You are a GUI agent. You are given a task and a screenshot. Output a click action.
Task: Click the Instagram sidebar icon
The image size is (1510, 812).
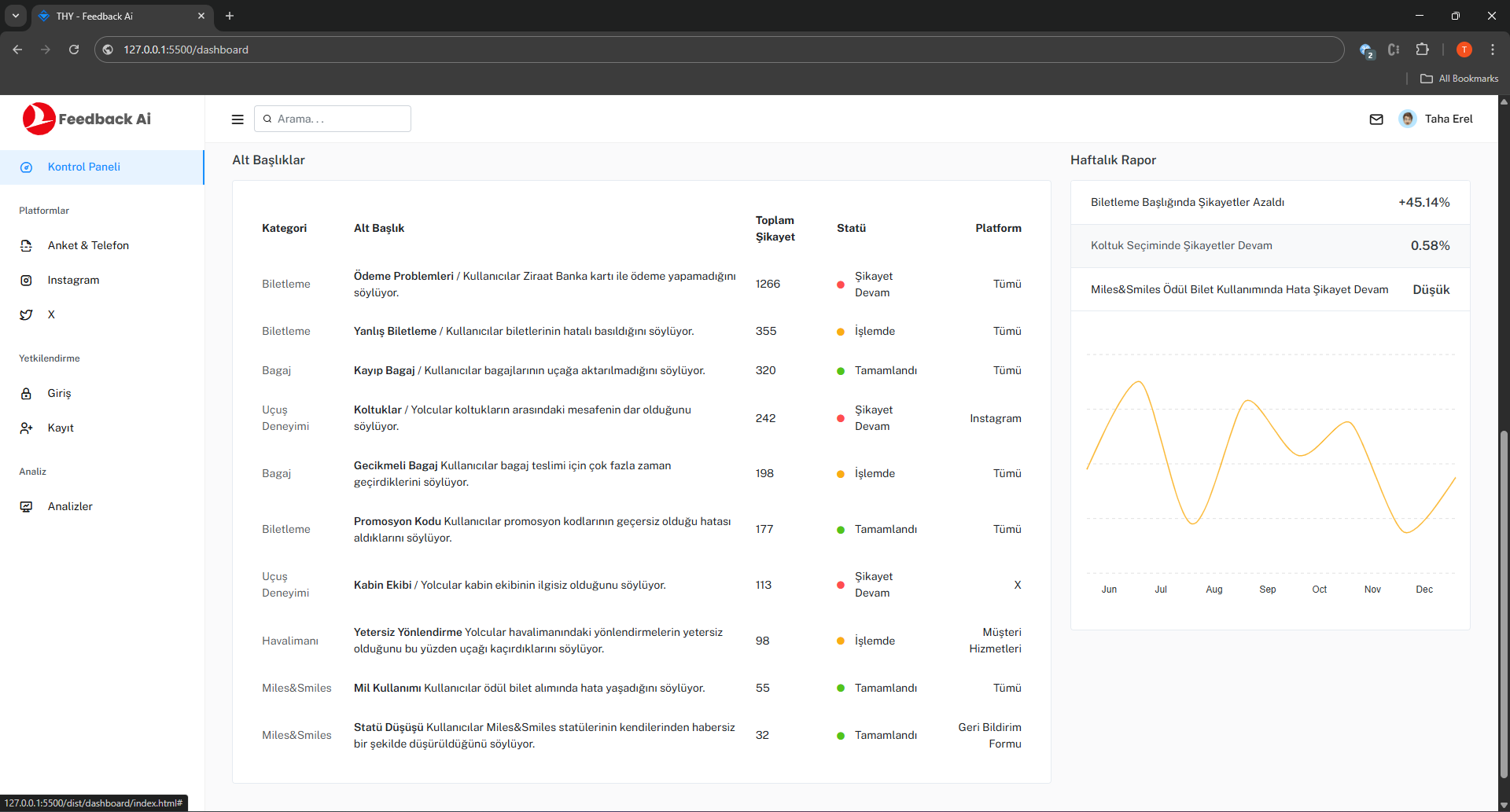pos(26,281)
